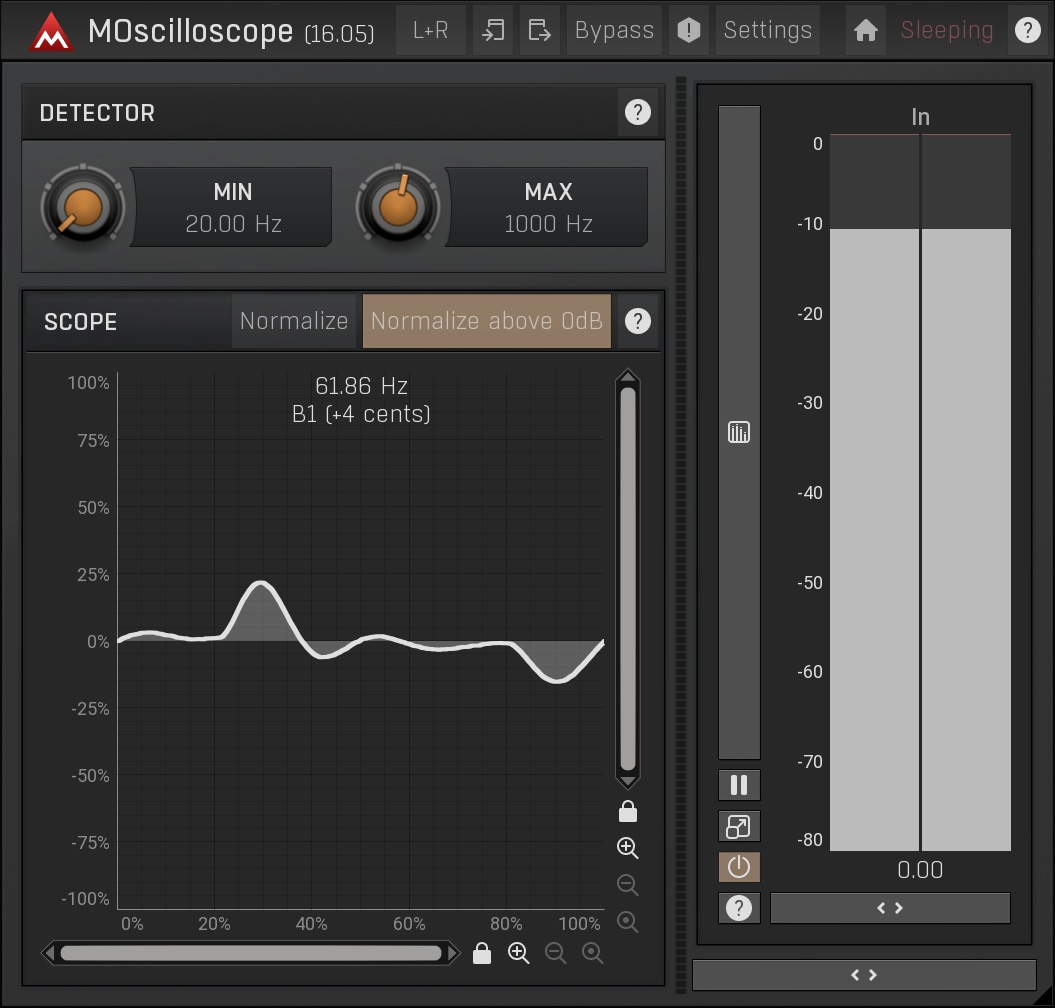Click the meters width collapse arrows bar
Image resolution: width=1055 pixels, height=1008 pixels.
889,908
